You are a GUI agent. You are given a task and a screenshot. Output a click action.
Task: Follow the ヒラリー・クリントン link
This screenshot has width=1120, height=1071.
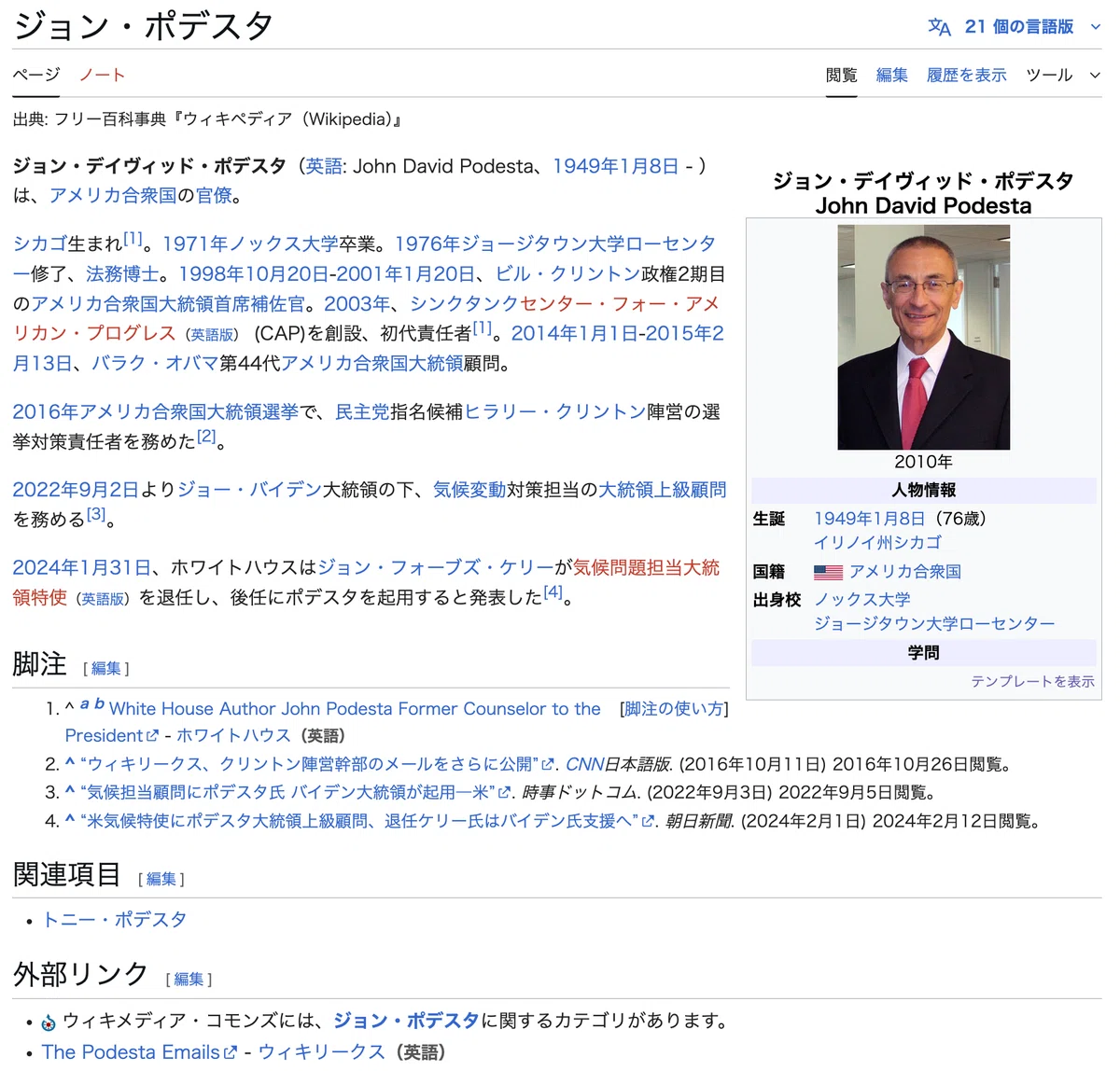(x=555, y=412)
